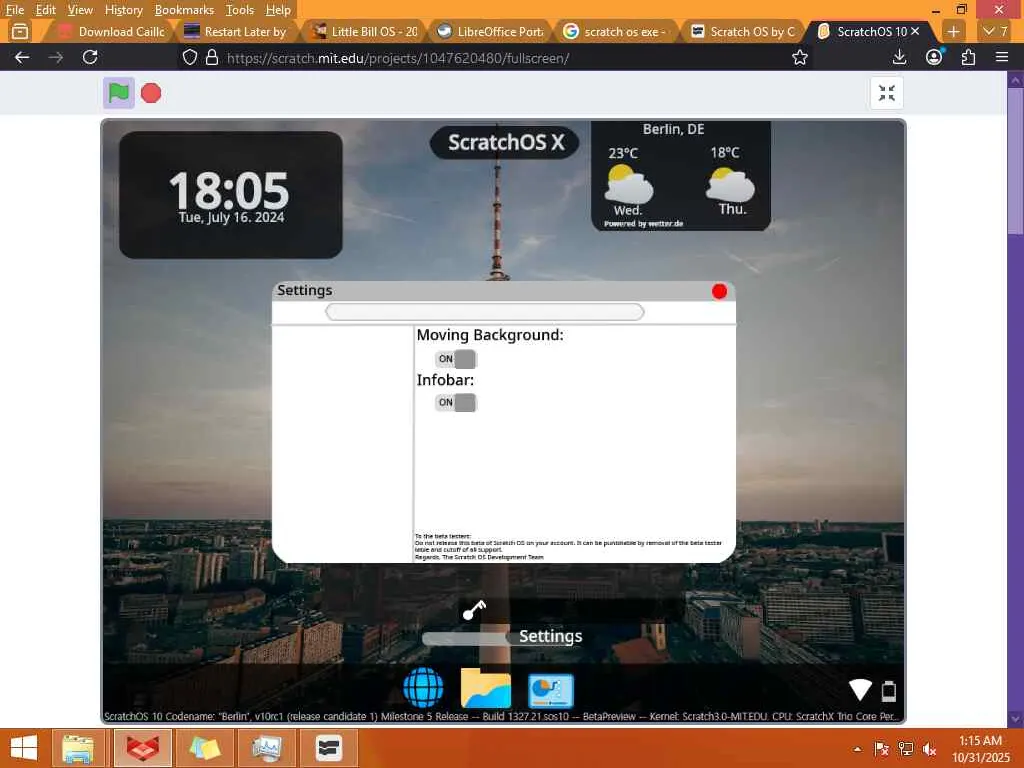
Task: Go forward to the next page
Action: pyautogui.click(x=56, y=57)
